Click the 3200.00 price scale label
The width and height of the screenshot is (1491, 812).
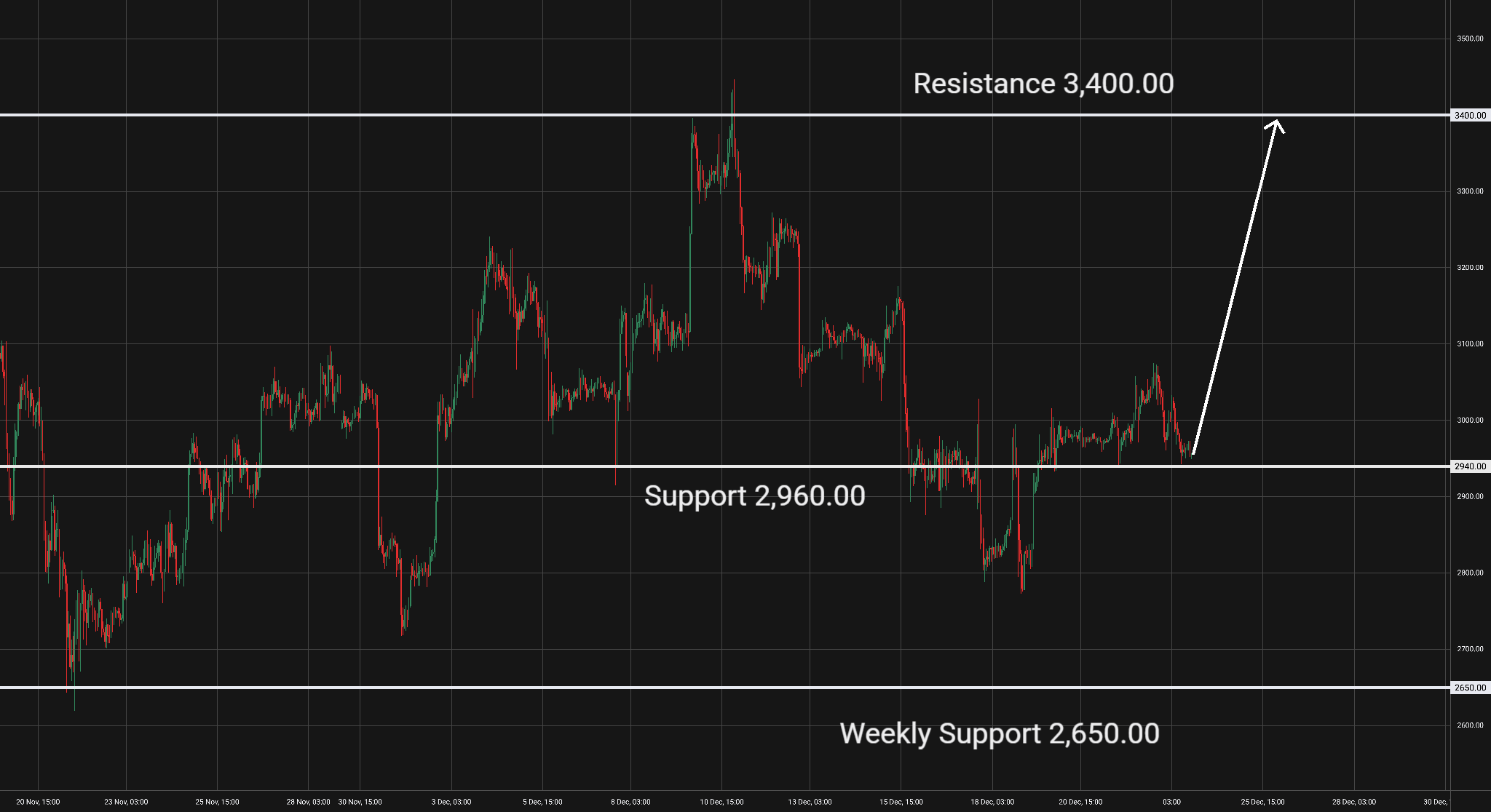coord(1470,268)
